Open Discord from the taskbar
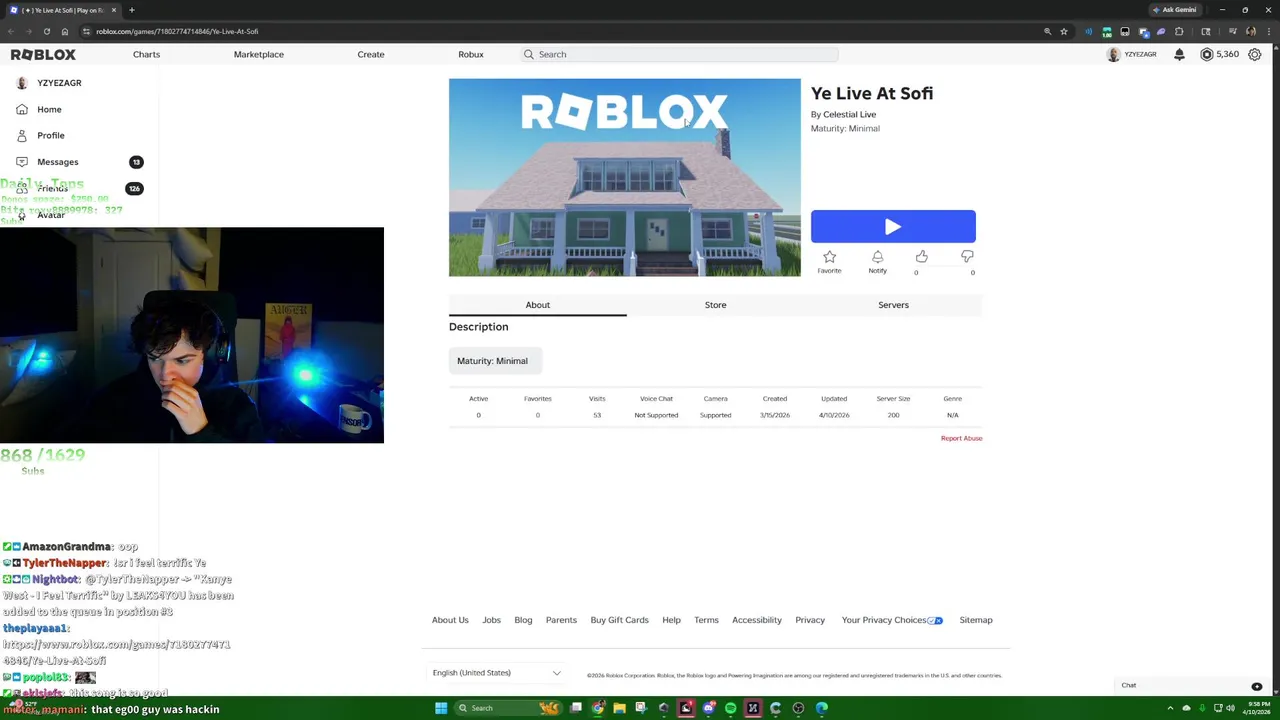Screen dimensions: 1280x720 [708, 708]
